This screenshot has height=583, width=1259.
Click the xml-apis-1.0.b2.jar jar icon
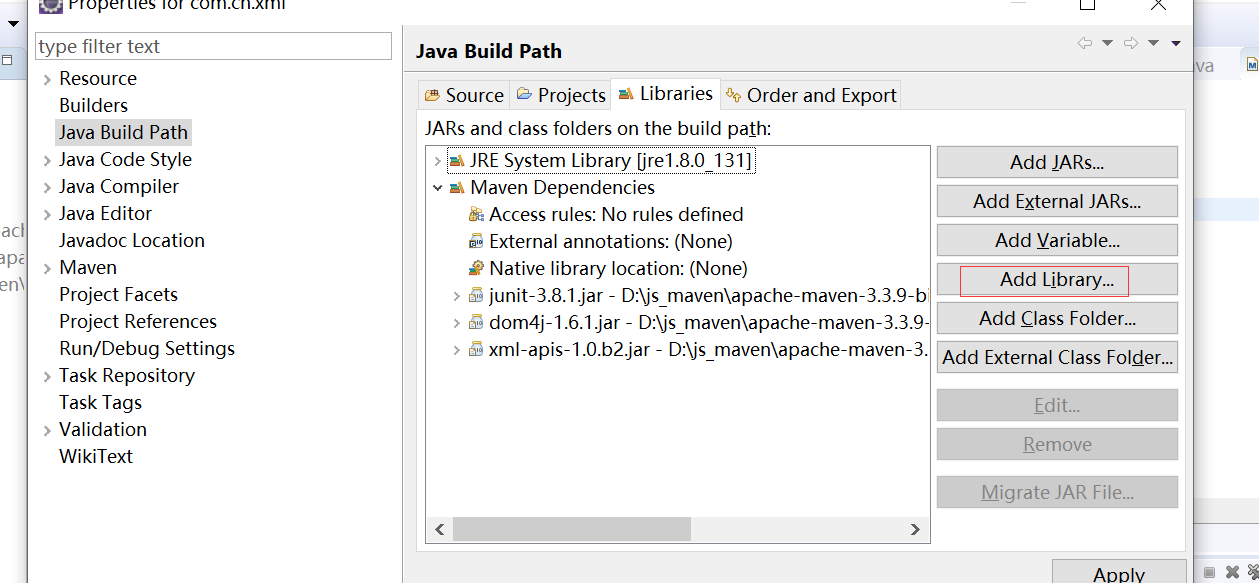pyautogui.click(x=476, y=350)
